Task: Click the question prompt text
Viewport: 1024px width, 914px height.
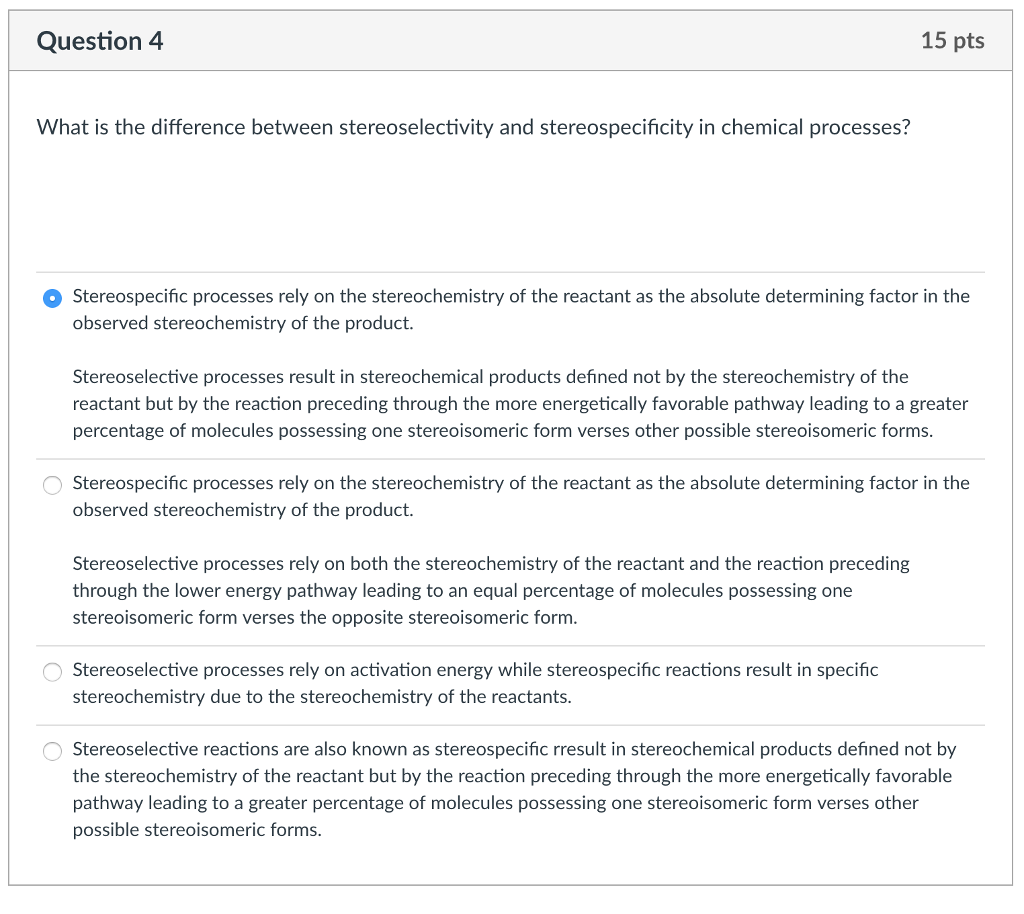Action: pos(473,127)
